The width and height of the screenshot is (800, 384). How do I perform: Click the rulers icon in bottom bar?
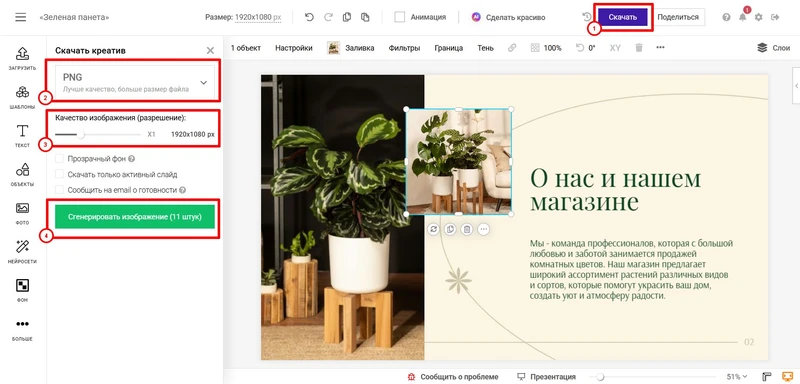(766, 377)
